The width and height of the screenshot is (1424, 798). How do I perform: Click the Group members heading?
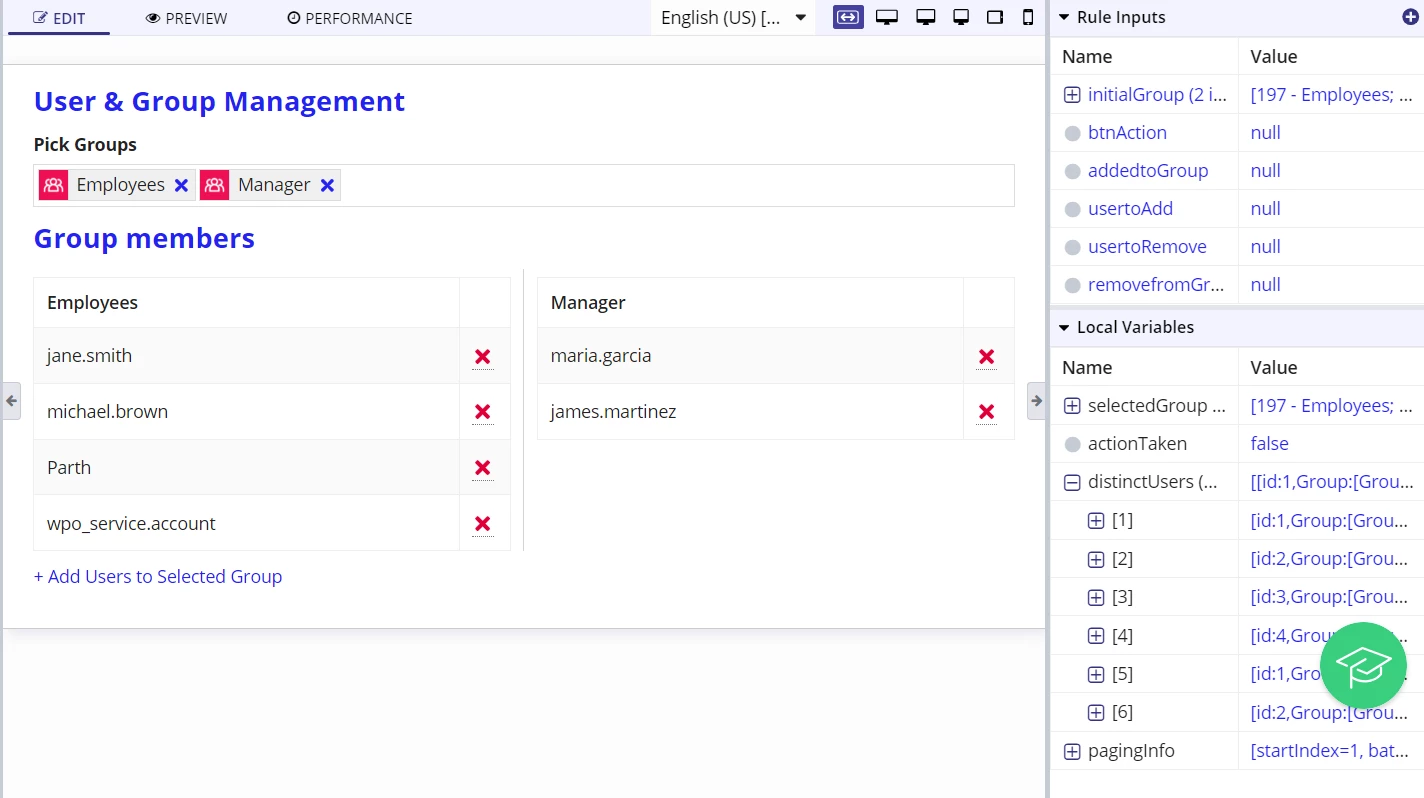144,239
